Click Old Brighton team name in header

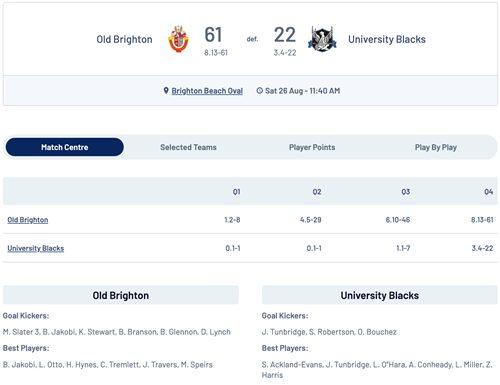[x=124, y=39]
